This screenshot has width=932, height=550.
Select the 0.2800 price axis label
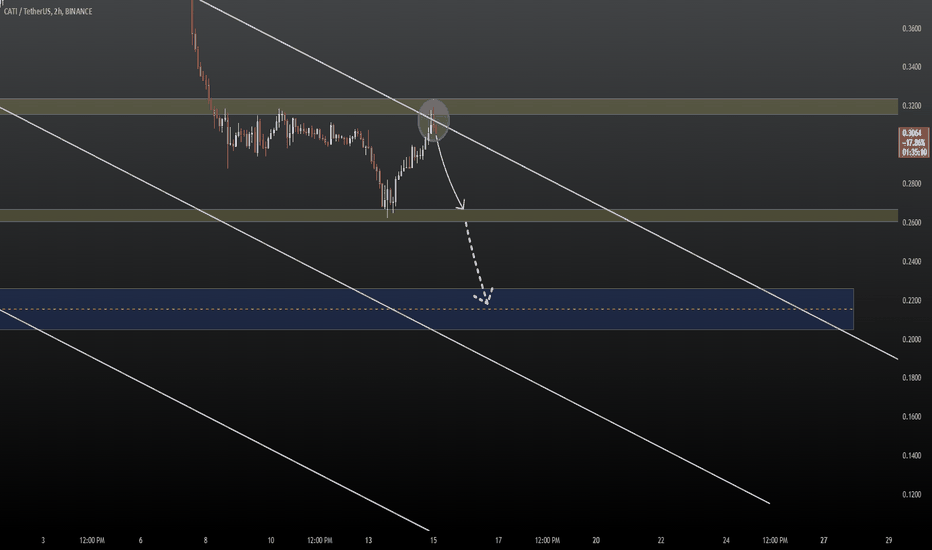911,184
